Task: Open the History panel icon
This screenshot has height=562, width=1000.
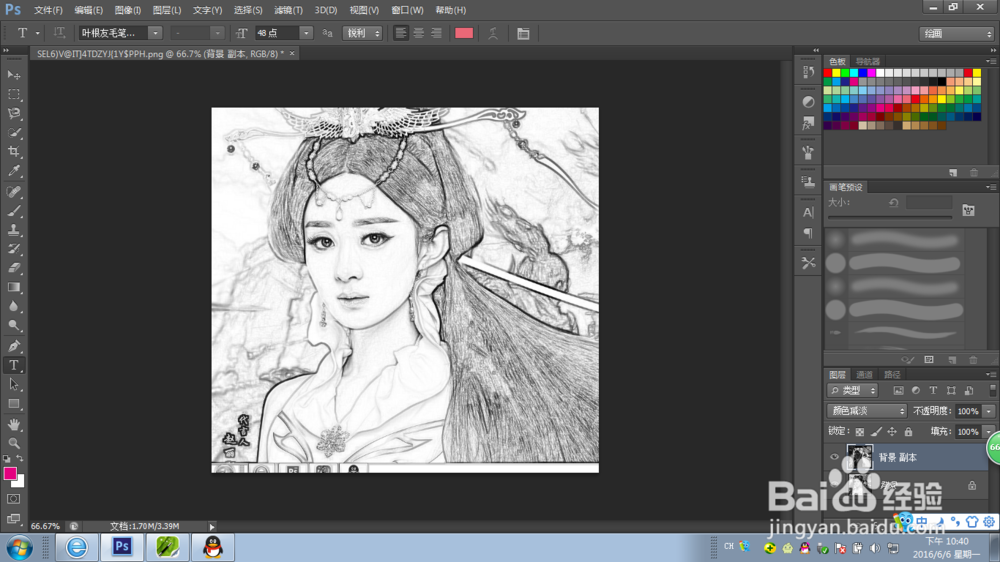Action: pos(808,72)
